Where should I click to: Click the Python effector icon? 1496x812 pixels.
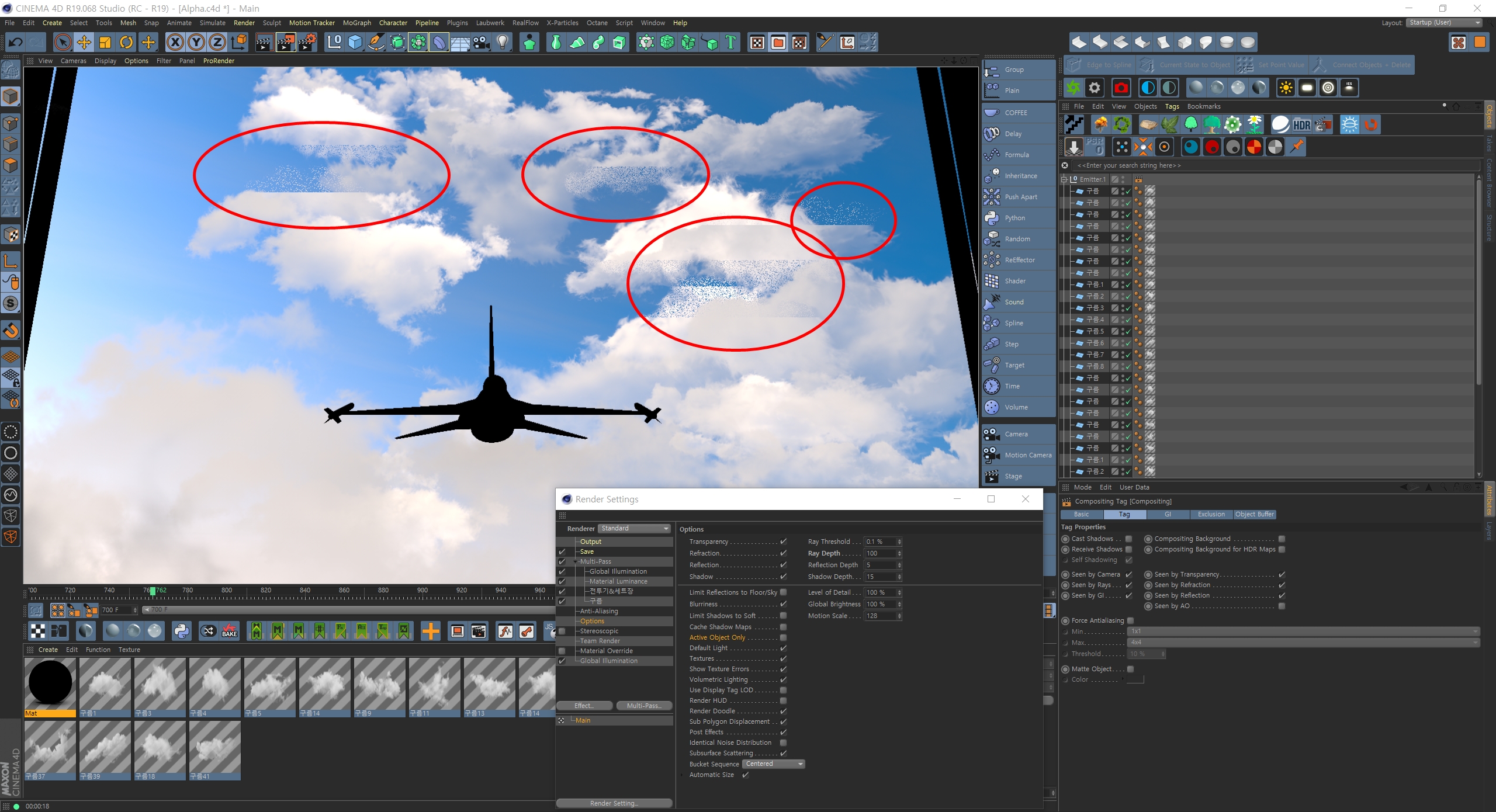click(x=992, y=218)
